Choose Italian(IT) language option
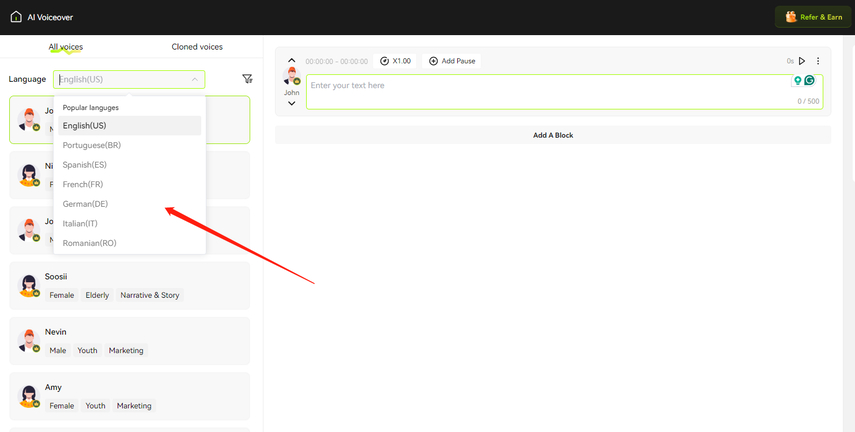 [130, 224]
